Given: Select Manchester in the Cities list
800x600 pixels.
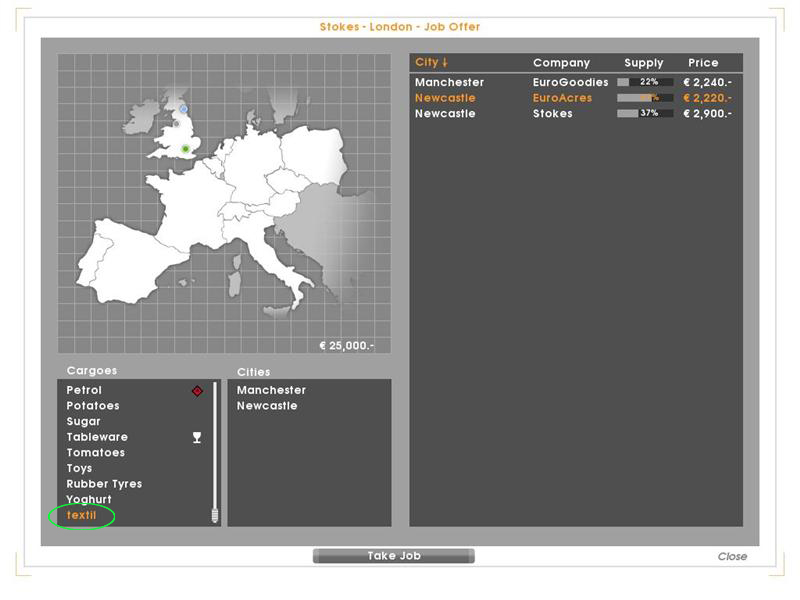Looking at the screenshot, I should [271, 390].
